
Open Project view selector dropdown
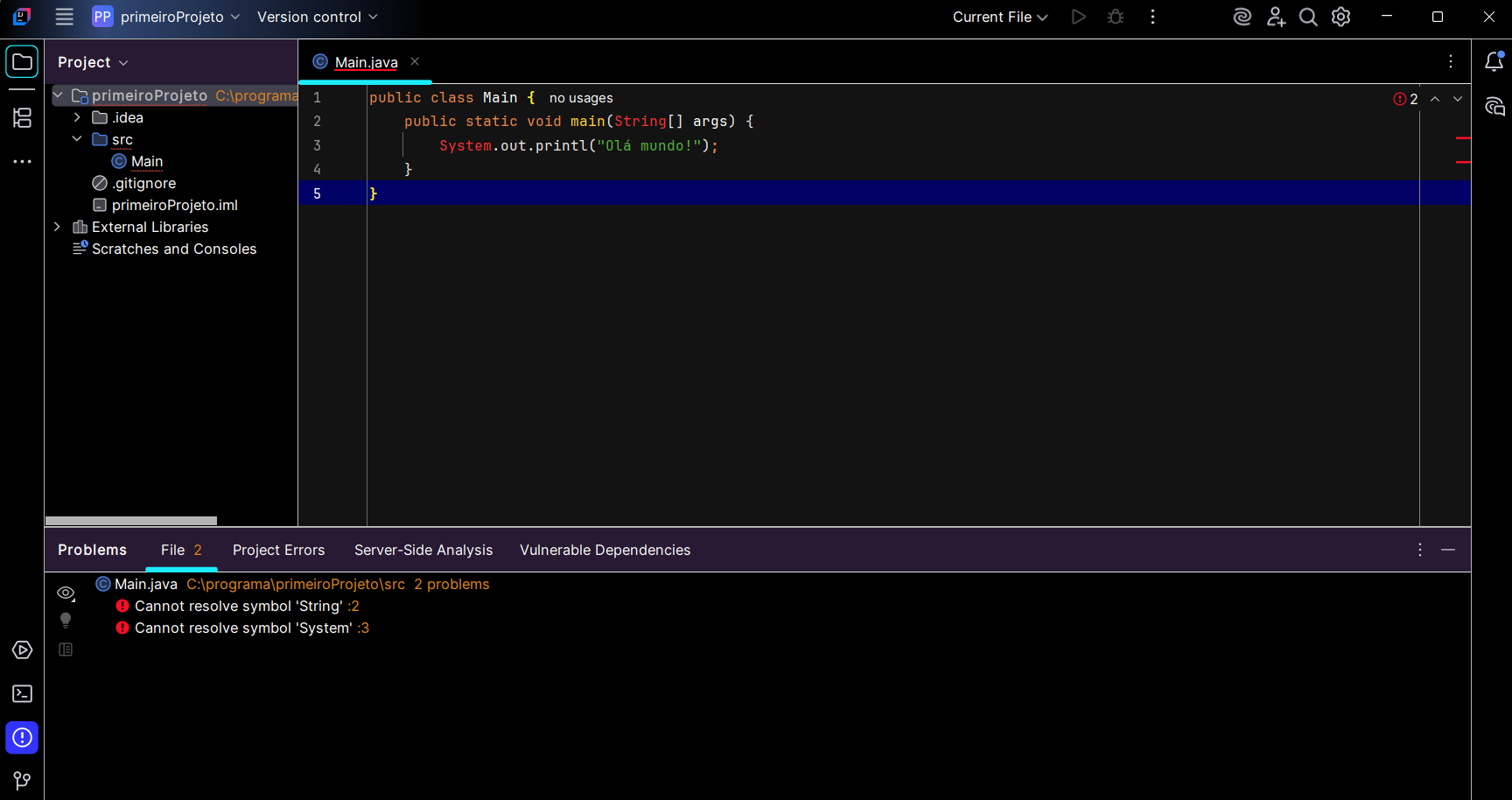(93, 62)
